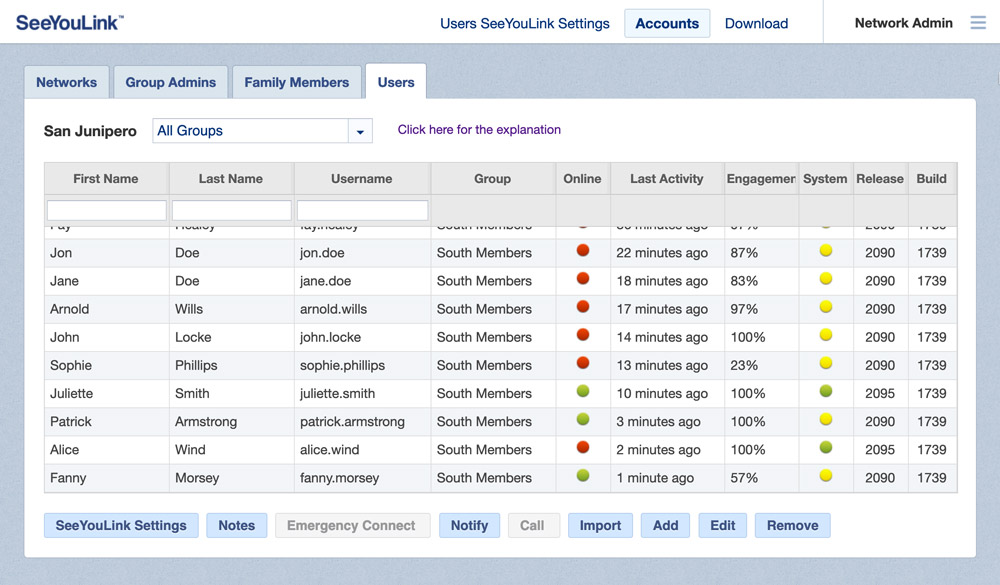Viewport: 1000px width, 585px height.
Task: Click Sophie Phillips' red online status dot
Action: 583,363
